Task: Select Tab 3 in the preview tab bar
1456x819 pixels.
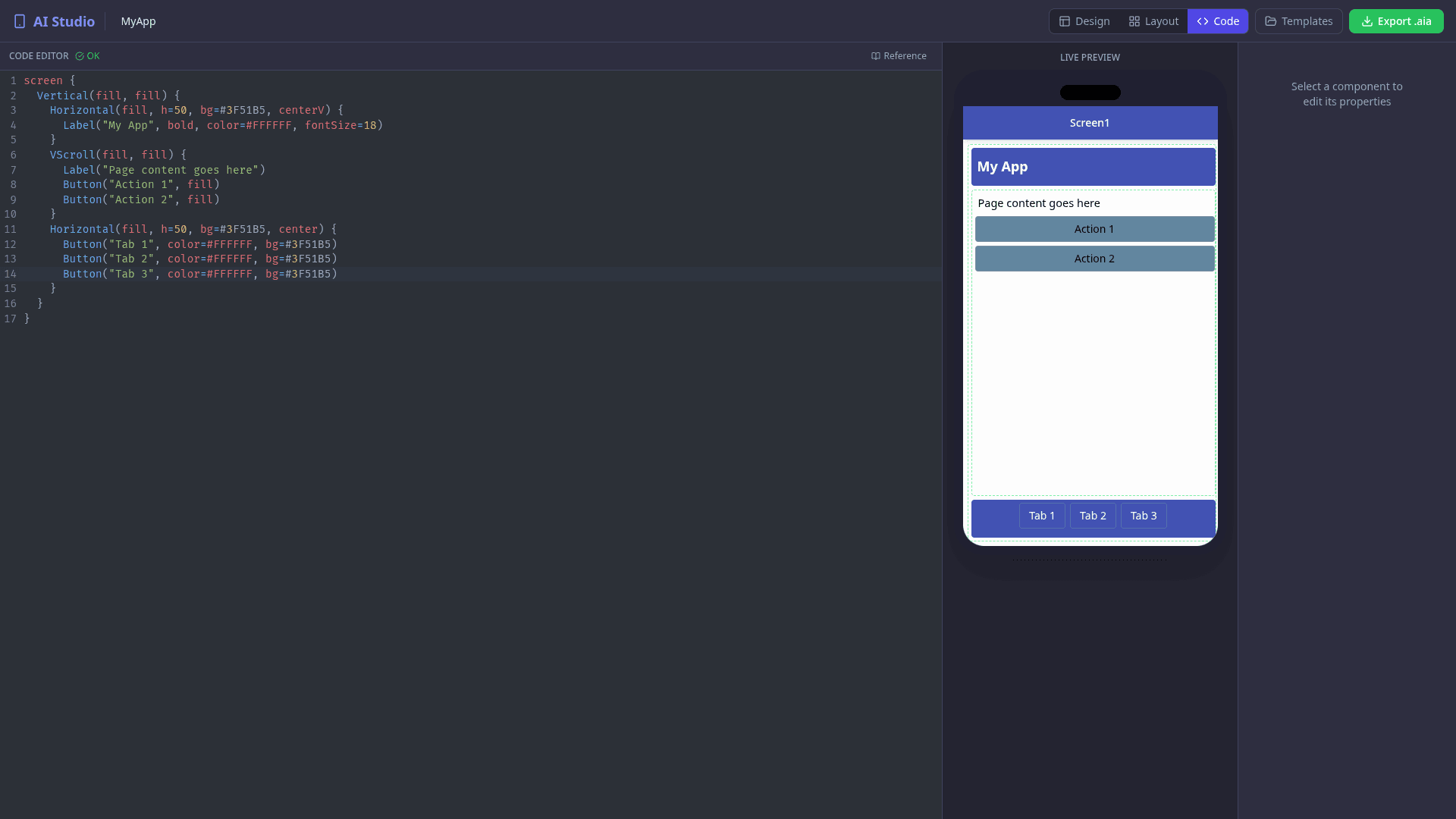Action: [1143, 515]
